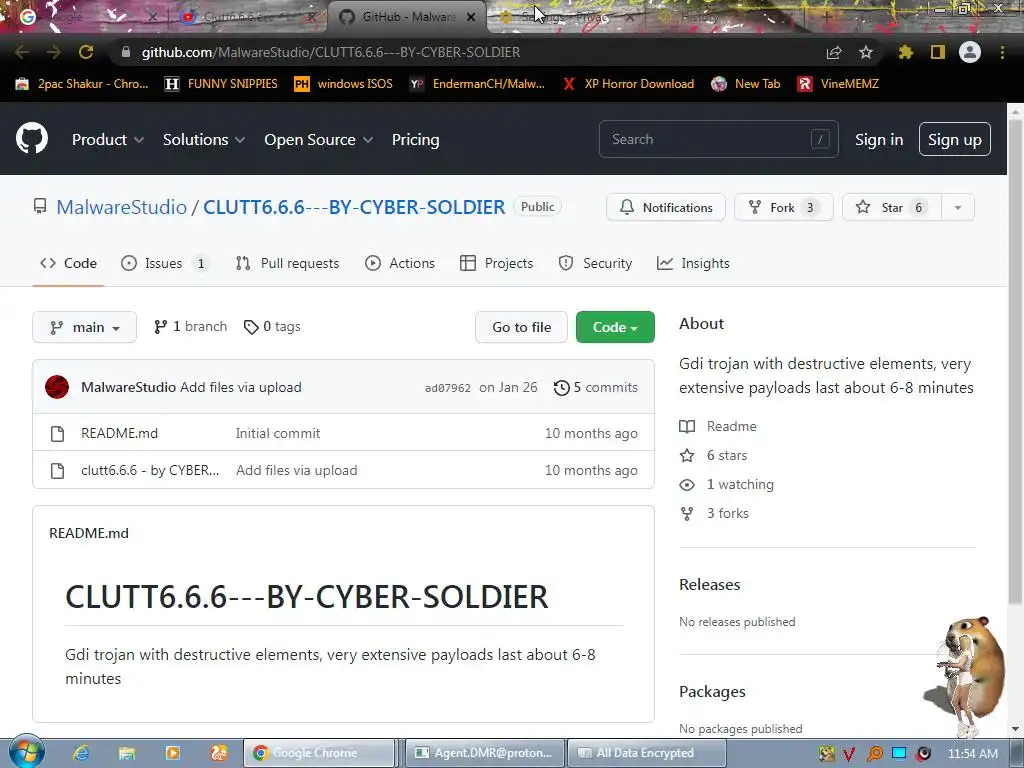Star the repository
The width and height of the screenshot is (1024, 768).
(x=891, y=208)
